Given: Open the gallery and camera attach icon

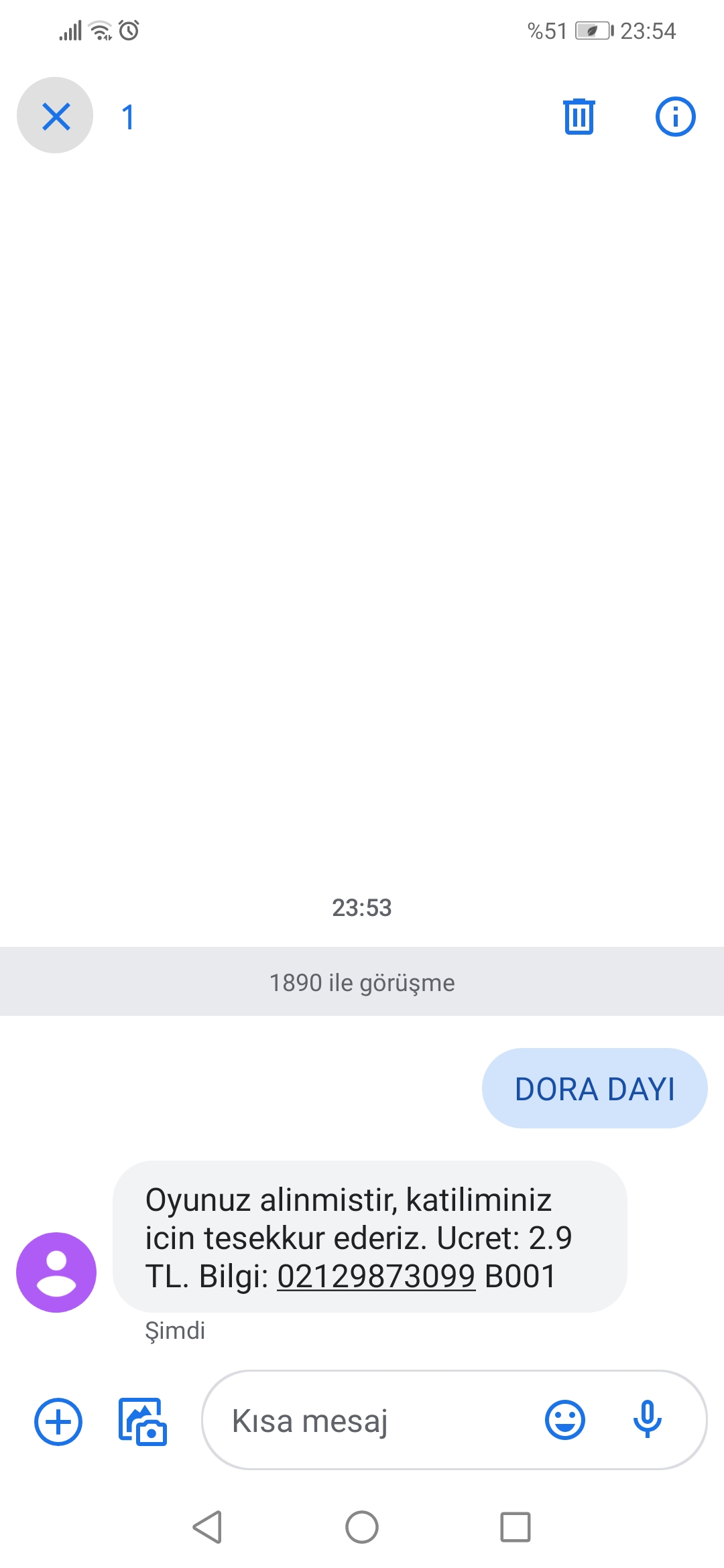Looking at the screenshot, I should (142, 1421).
